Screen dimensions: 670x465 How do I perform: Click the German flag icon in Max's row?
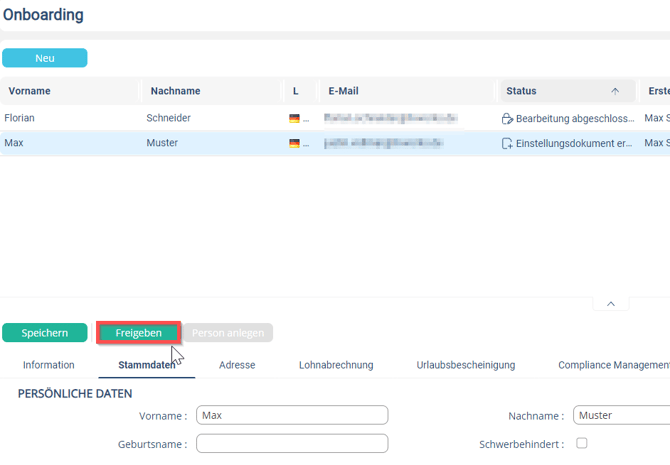point(294,144)
